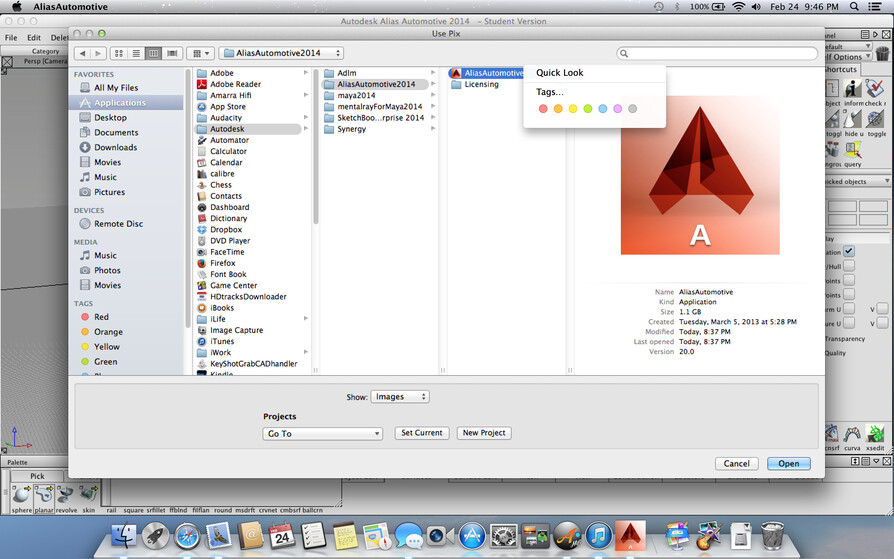Expand the iWork folder arrow
The width and height of the screenshot is (894, 559).
point(306,353)
